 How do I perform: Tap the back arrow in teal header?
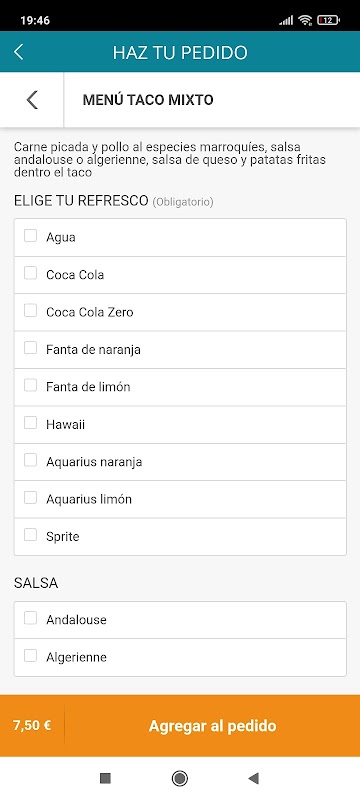(x=19, y=52)
